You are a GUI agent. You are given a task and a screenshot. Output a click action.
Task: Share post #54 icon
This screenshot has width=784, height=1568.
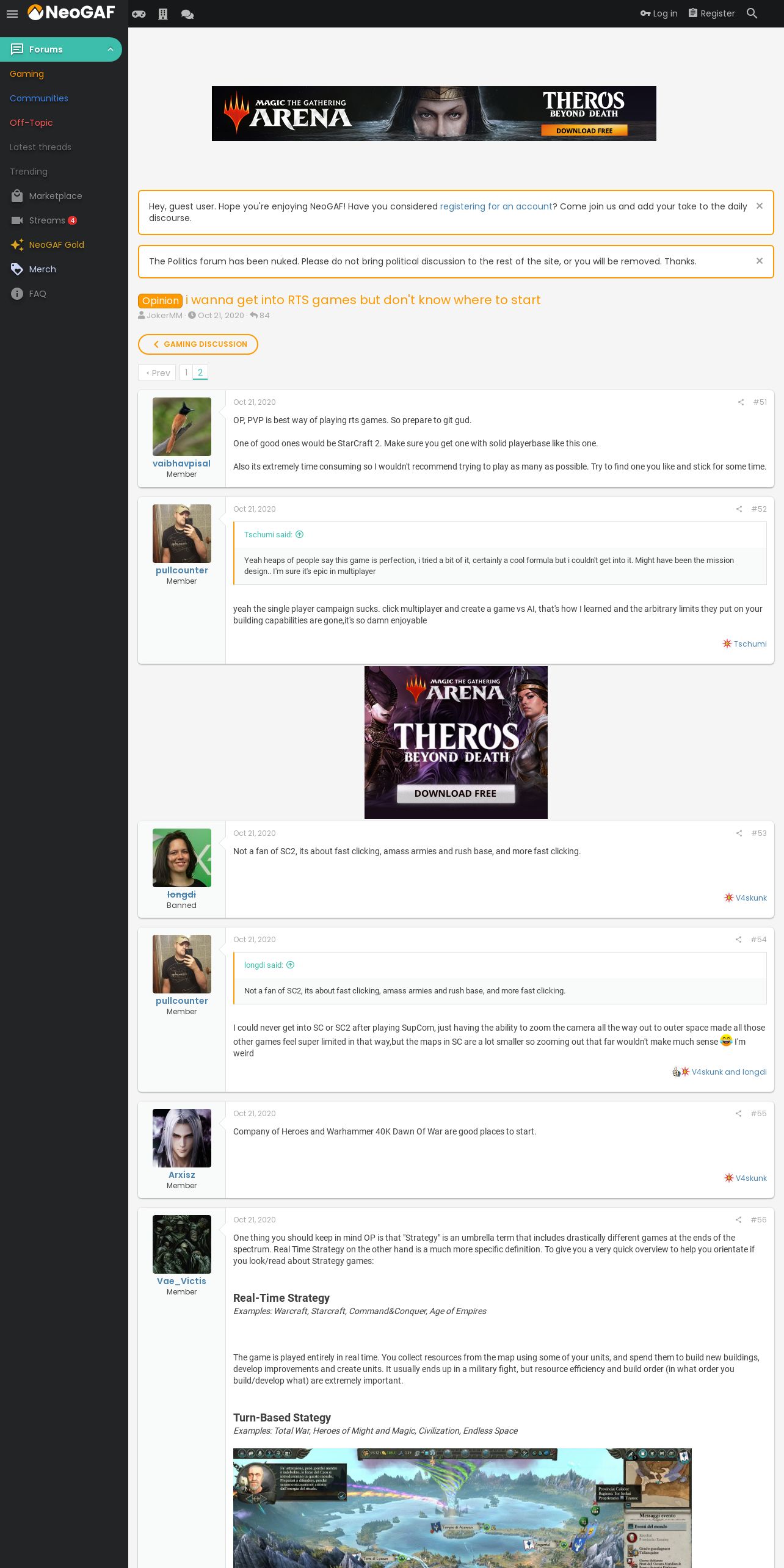[738, 940]
